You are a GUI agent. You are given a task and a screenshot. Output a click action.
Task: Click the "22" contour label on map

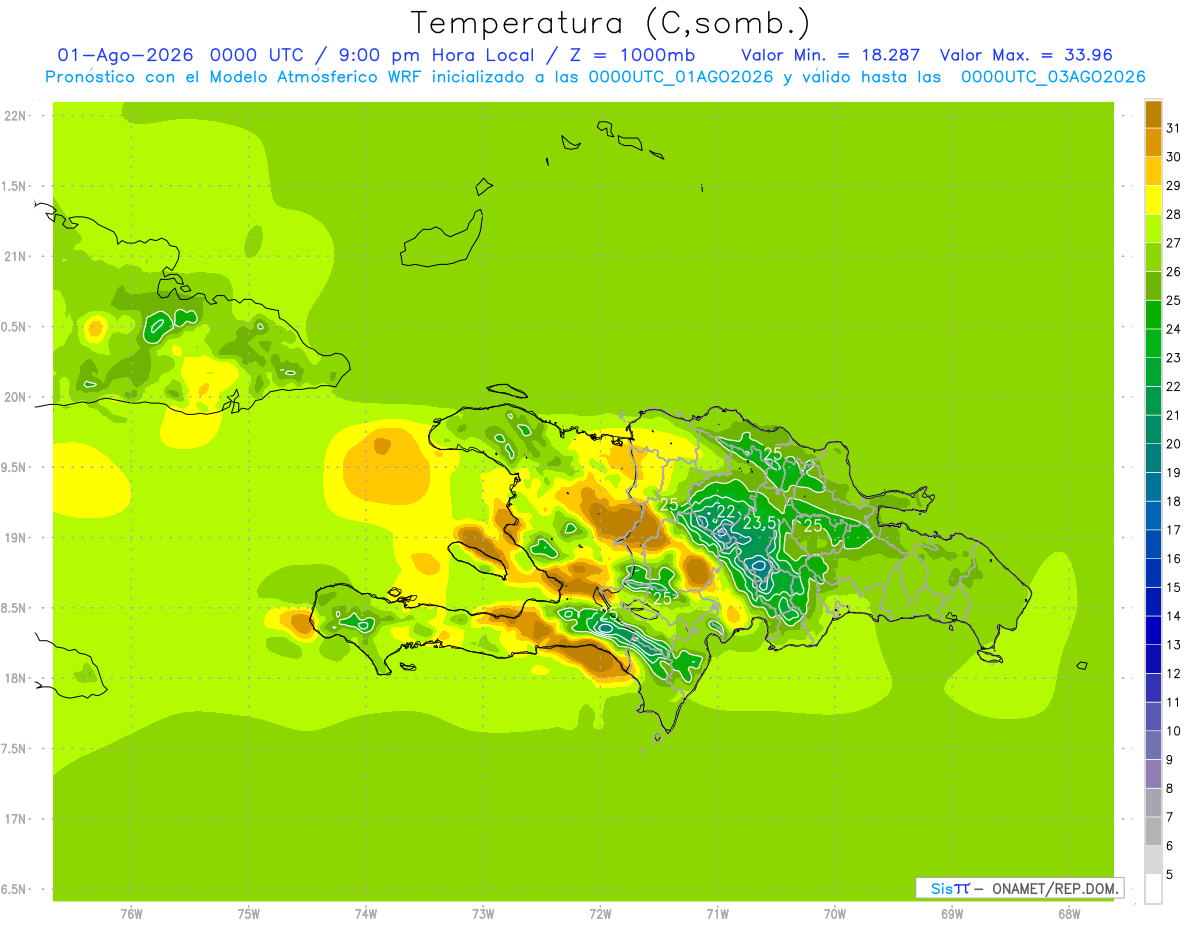(x=726, y=512)
